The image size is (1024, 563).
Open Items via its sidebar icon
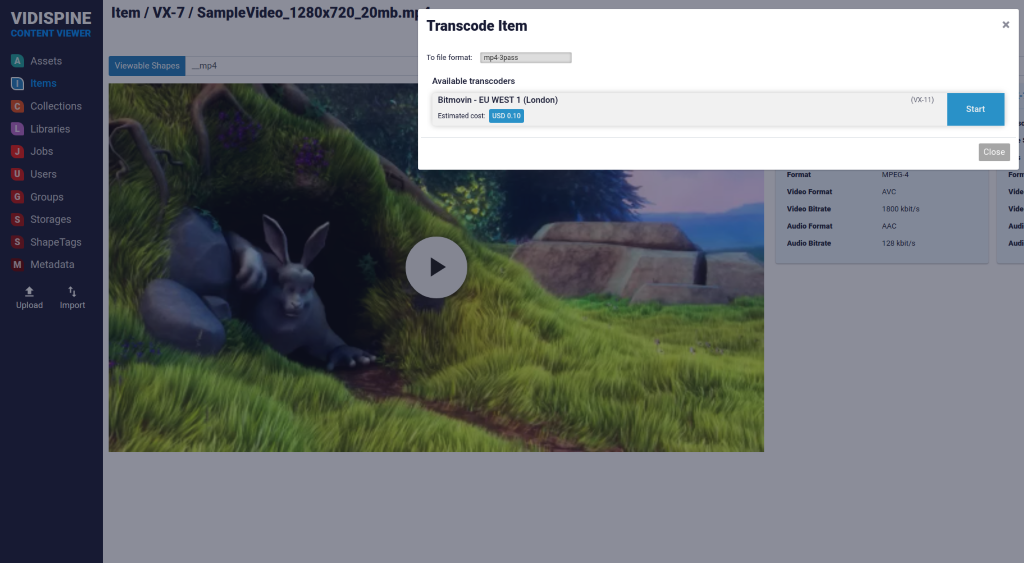pos(17,84)
